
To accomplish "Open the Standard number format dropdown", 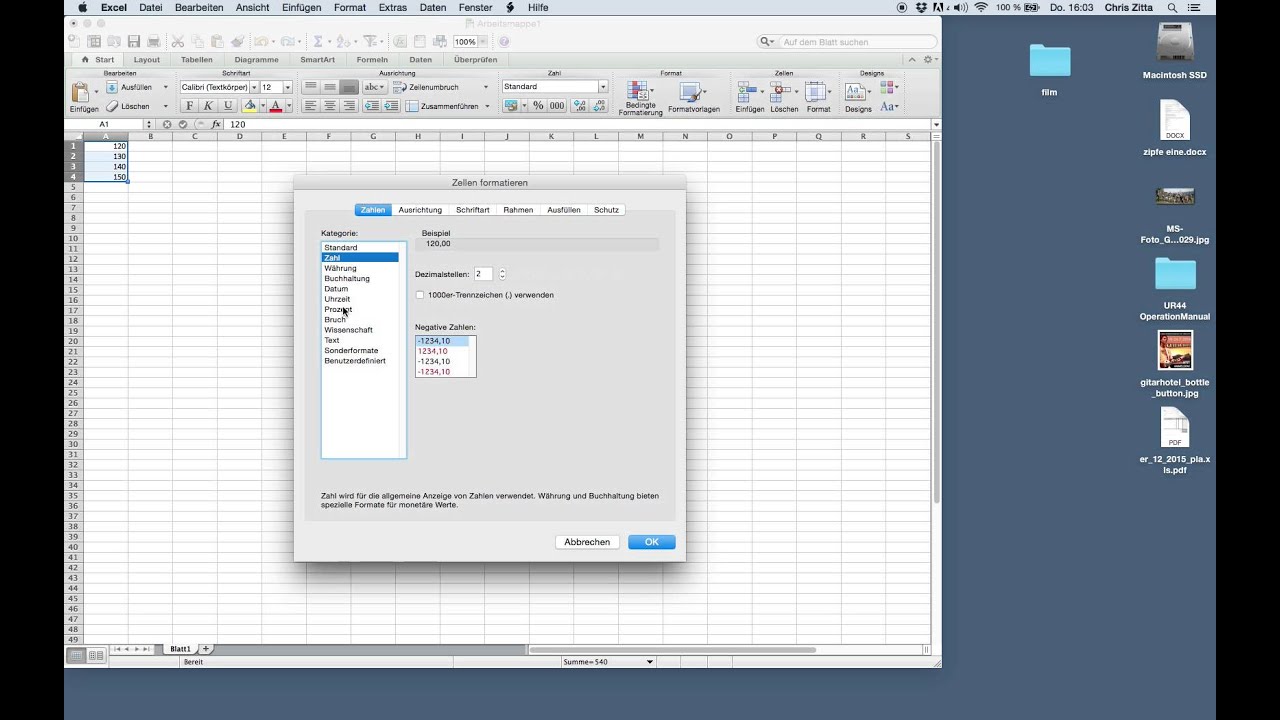I will coord(603,87).
